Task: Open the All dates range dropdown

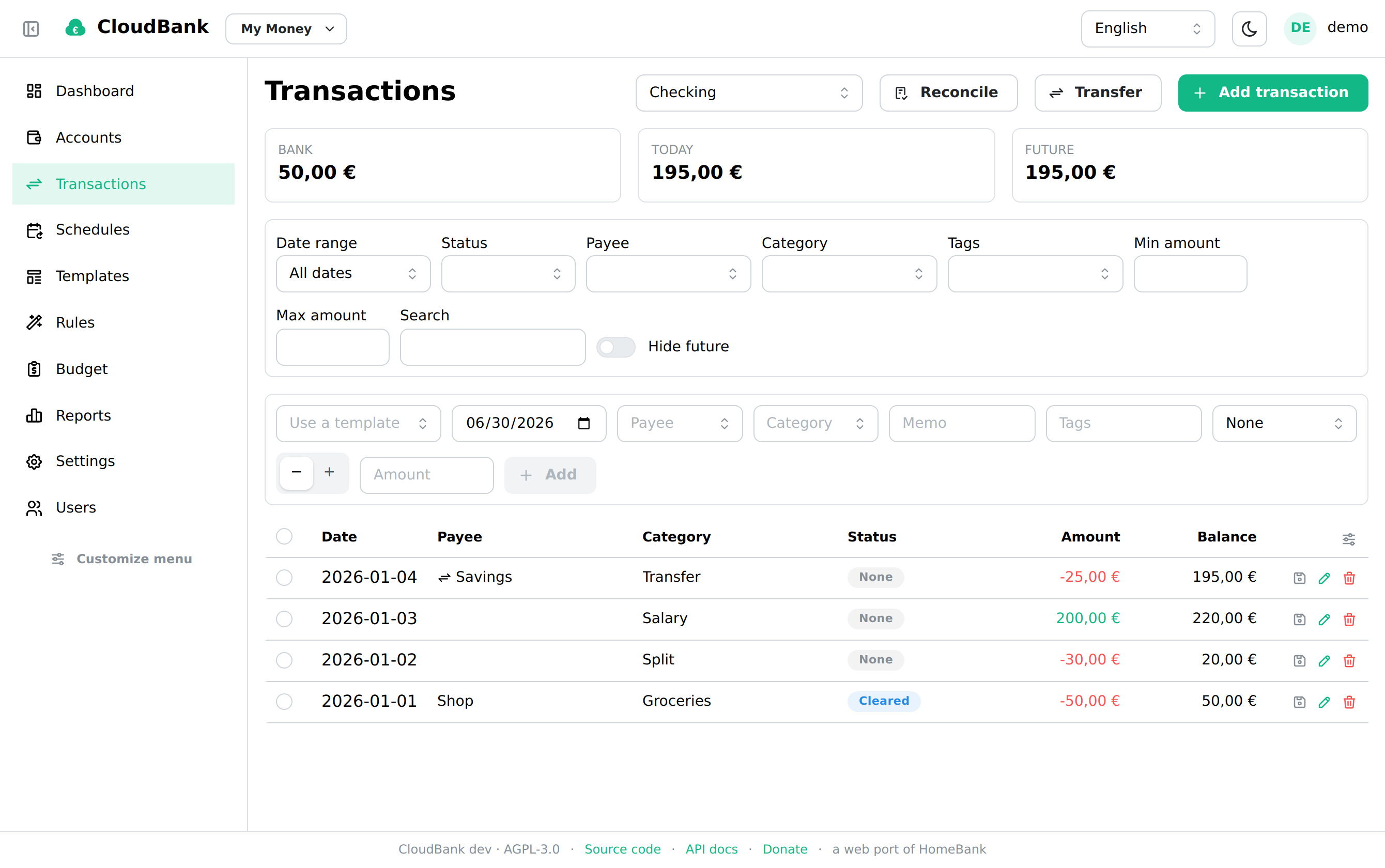Action: pyautogui.click(x=353, y=274)
